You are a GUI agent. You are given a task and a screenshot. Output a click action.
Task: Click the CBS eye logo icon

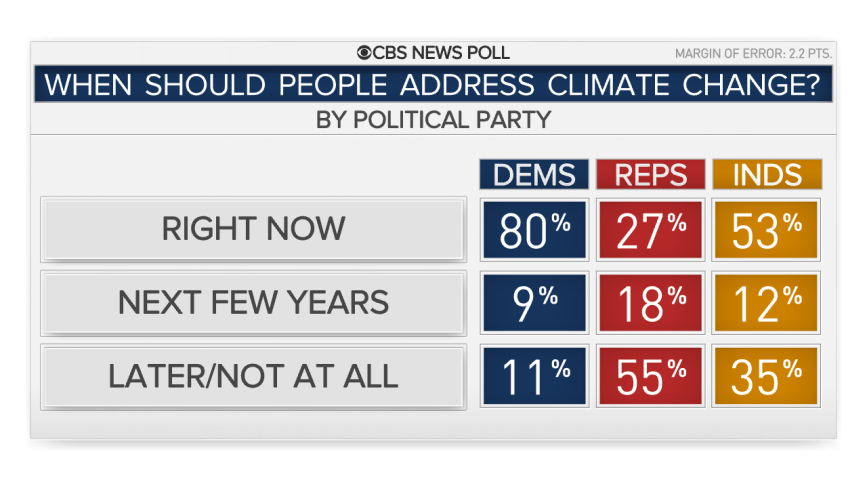(364, 53)
